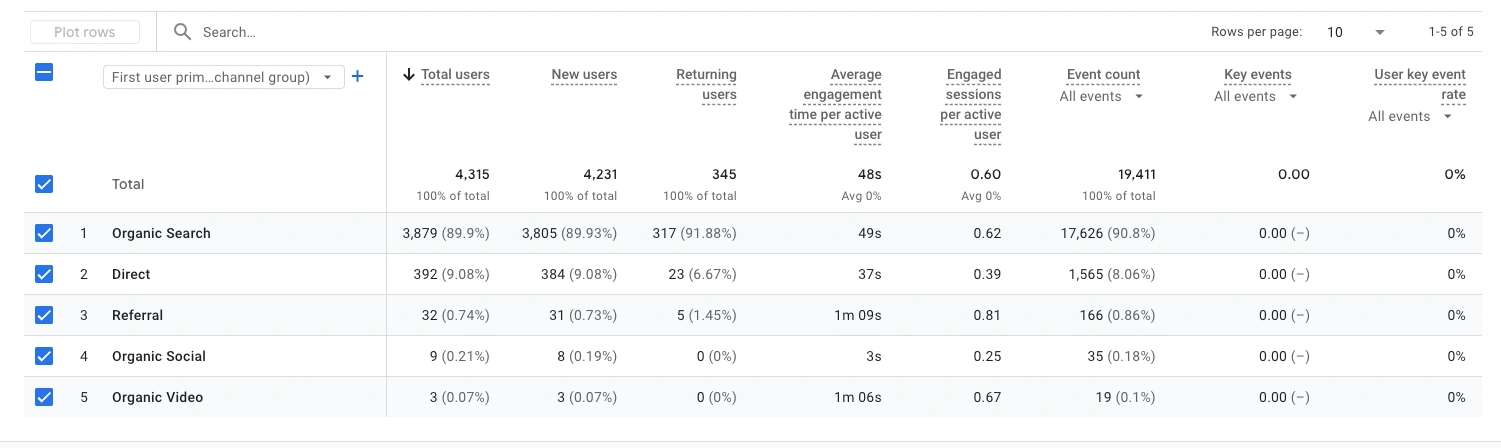Toggle the select-all rows checkbox in header
This screenshot has height=448, width=1501.
(x=44, y=72)
